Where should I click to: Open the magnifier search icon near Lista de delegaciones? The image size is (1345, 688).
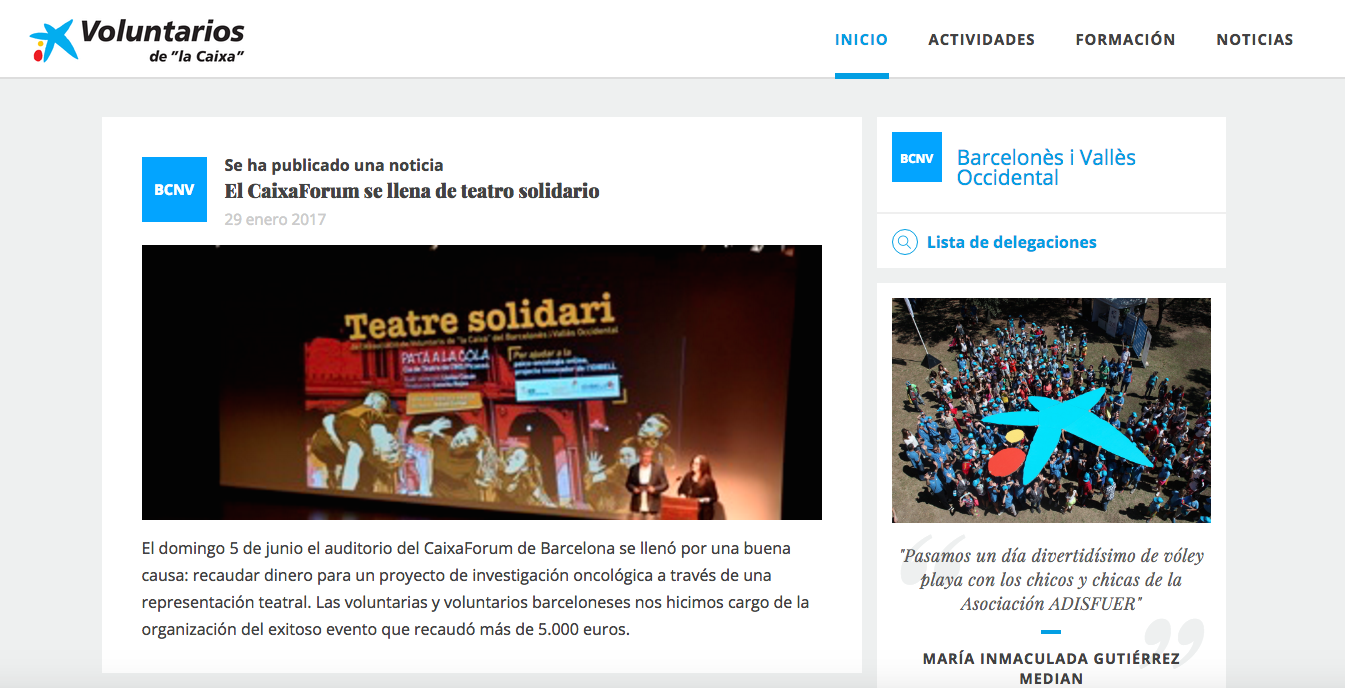point(904,241)
